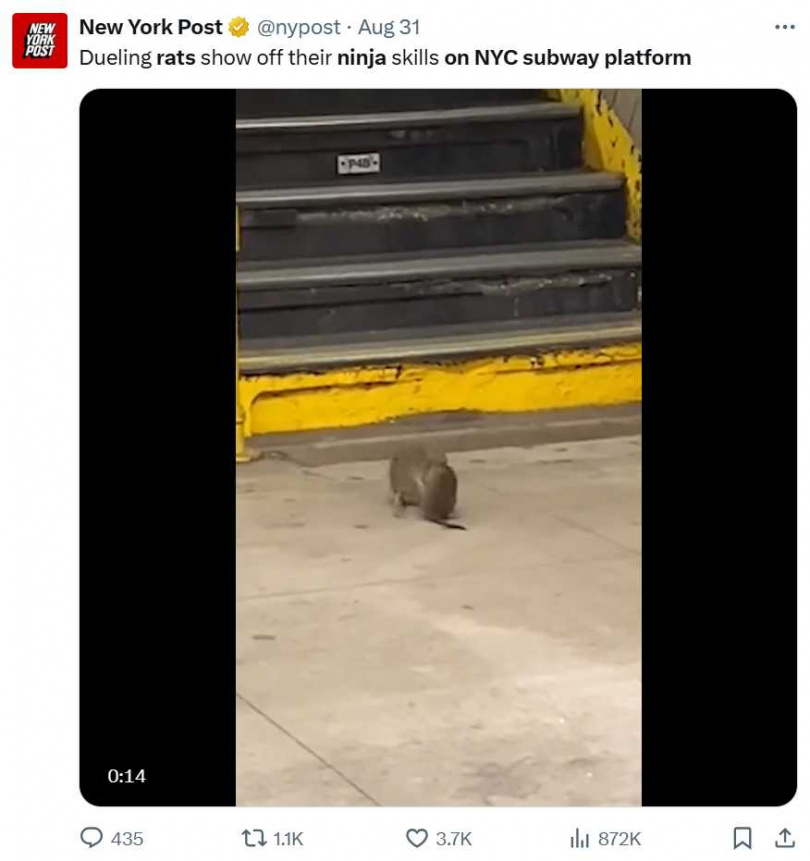Open view analytics bar chart icon
The width and height of the screenshot is (810, 861).
pyautogui.click(x=579, y=838)
